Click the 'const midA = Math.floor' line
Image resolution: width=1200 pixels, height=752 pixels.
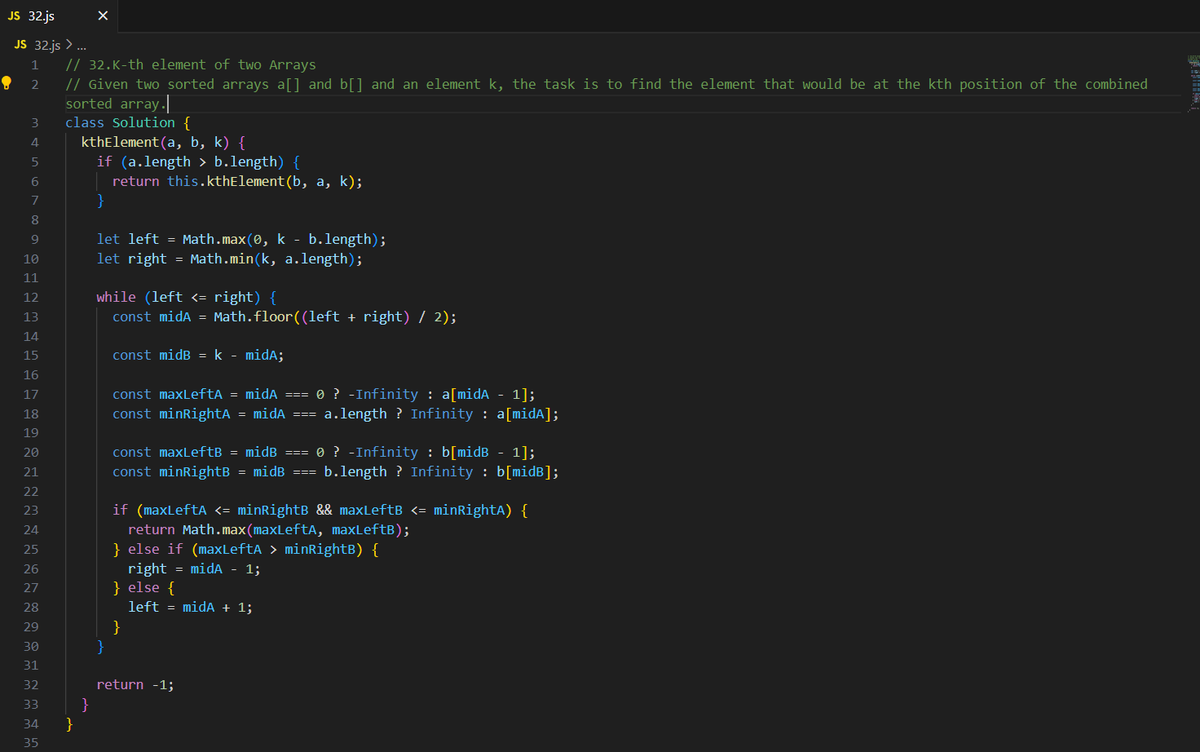click(x=285, y=317)
